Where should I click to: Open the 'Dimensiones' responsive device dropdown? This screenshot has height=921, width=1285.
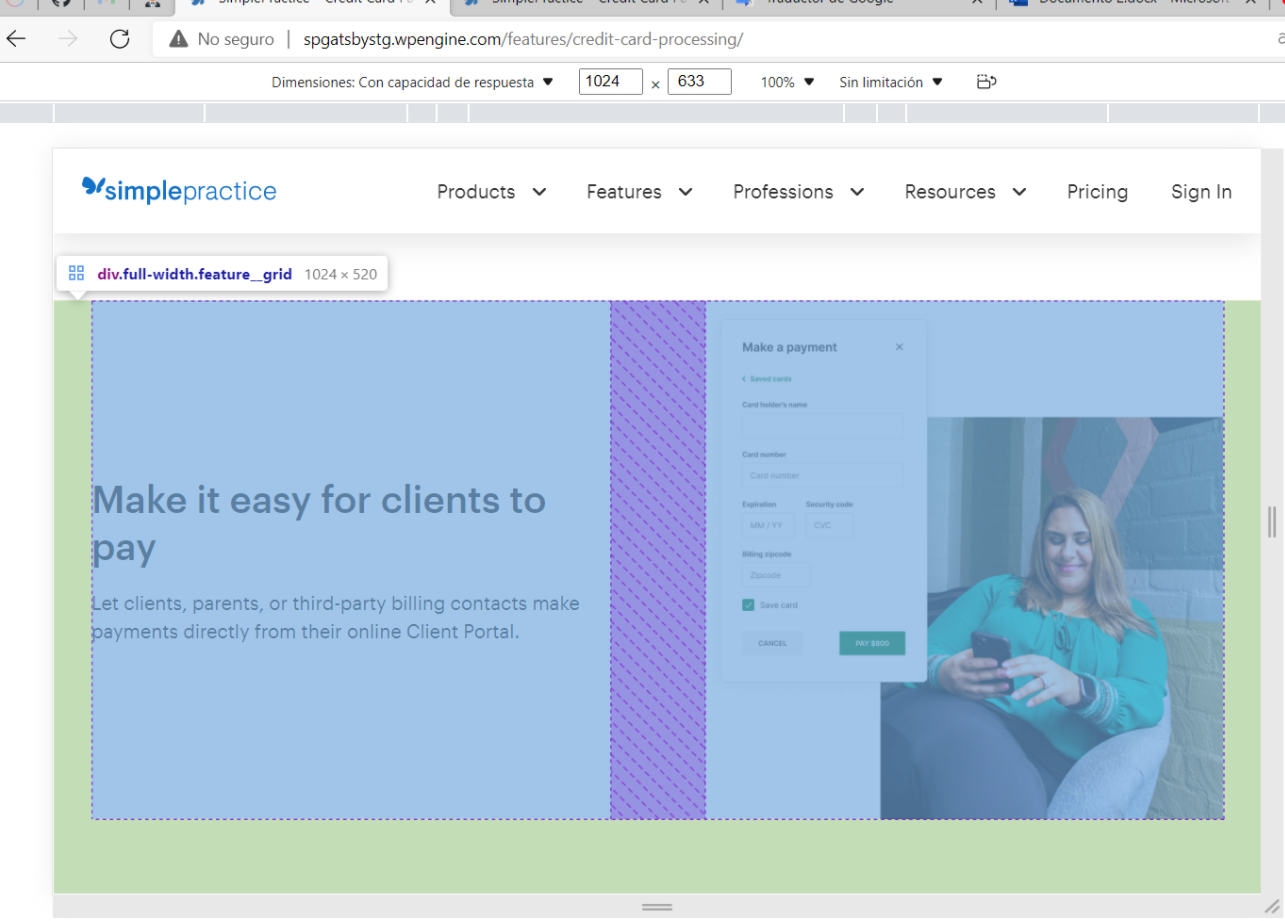point(412,82)
